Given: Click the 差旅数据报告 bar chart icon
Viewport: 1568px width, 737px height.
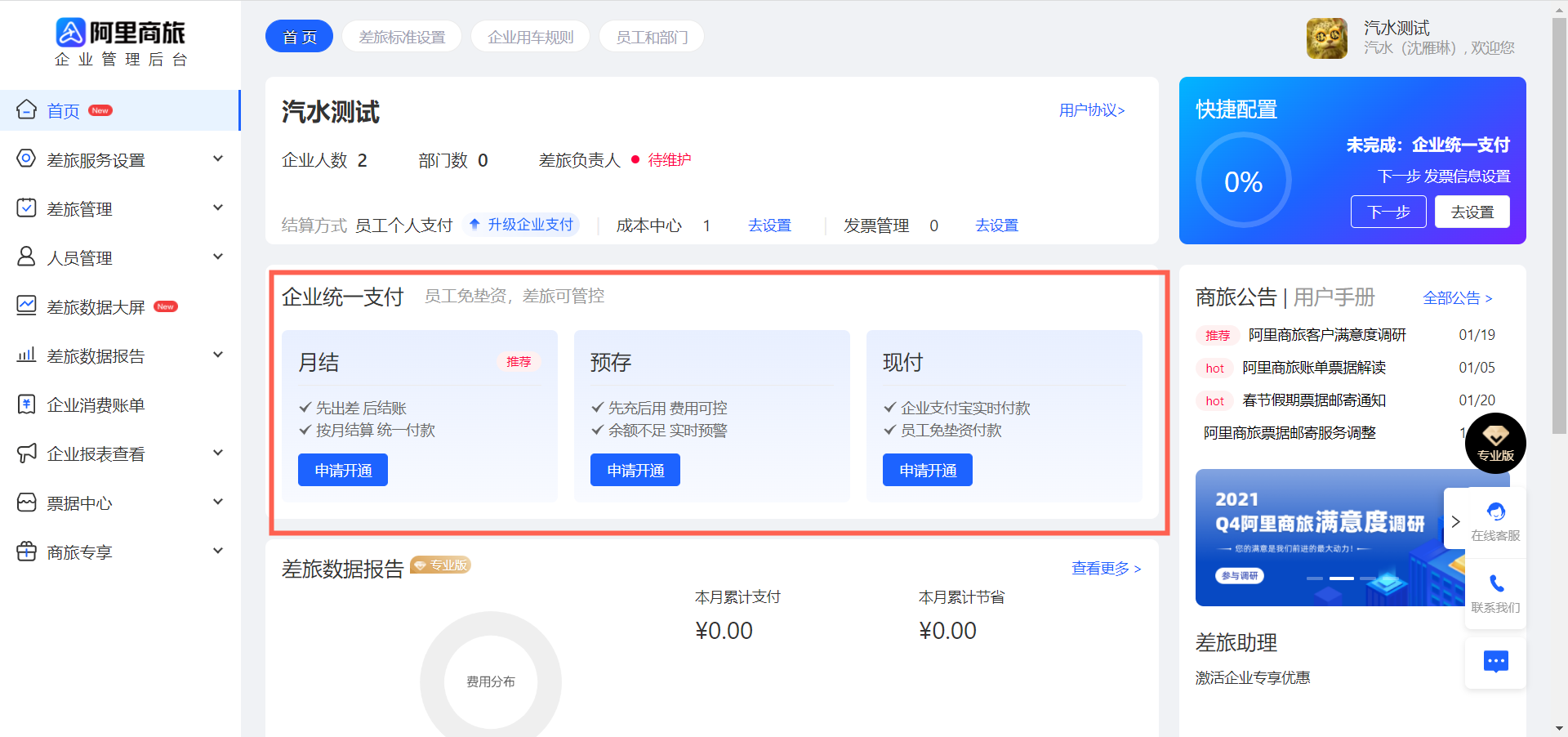Looking at the screenshot, I should pos(26,355).
